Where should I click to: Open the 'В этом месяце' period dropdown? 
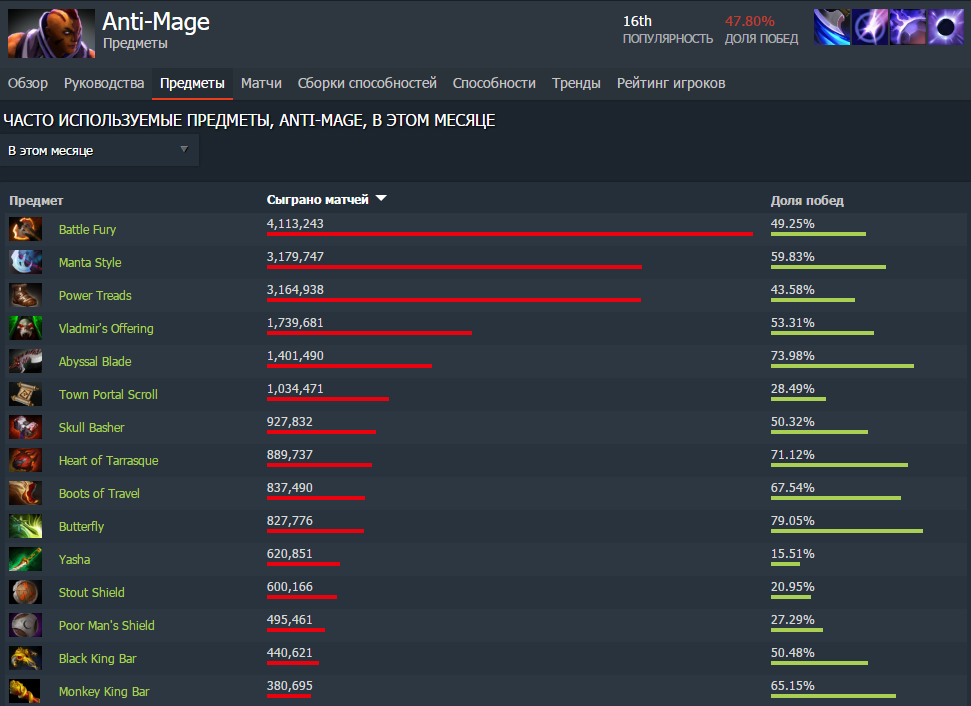pos(99,150)
